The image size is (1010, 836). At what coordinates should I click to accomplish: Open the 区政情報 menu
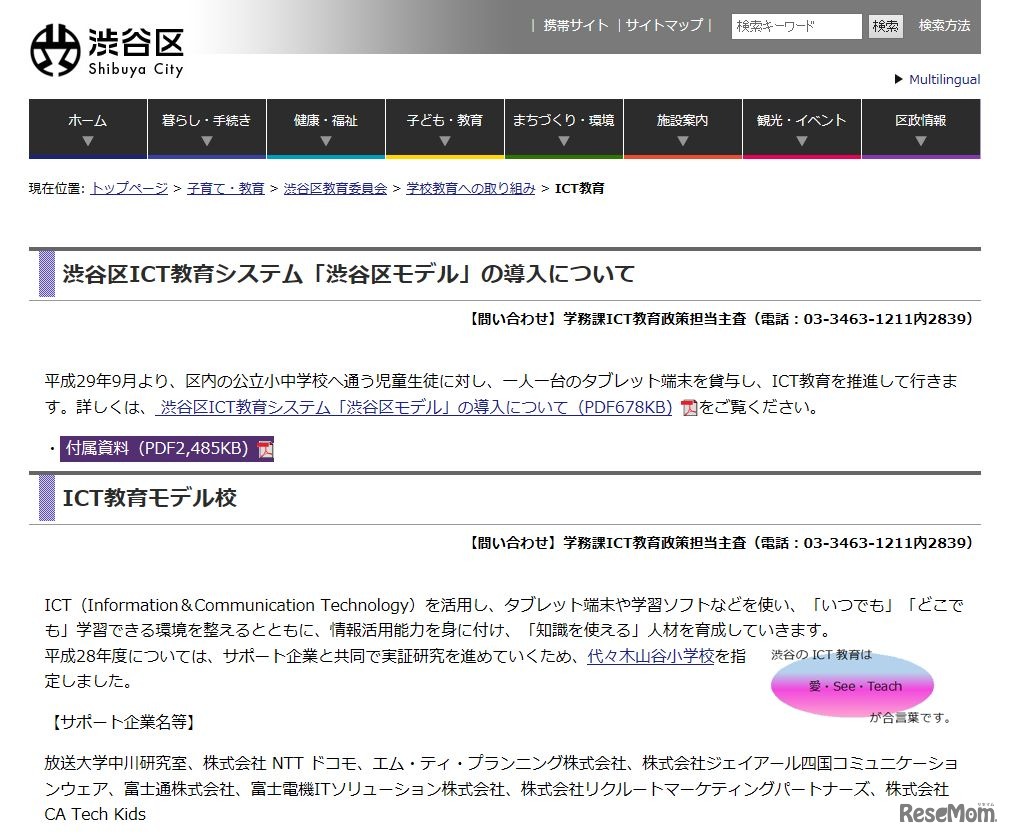(920, 128)
